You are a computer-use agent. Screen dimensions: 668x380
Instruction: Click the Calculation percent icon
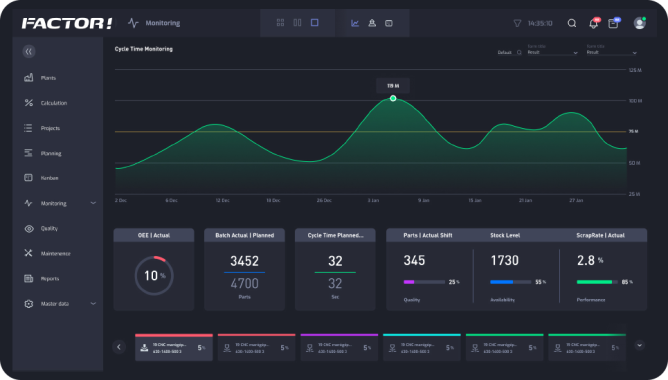pyautogui.click(x=29, y=103)
